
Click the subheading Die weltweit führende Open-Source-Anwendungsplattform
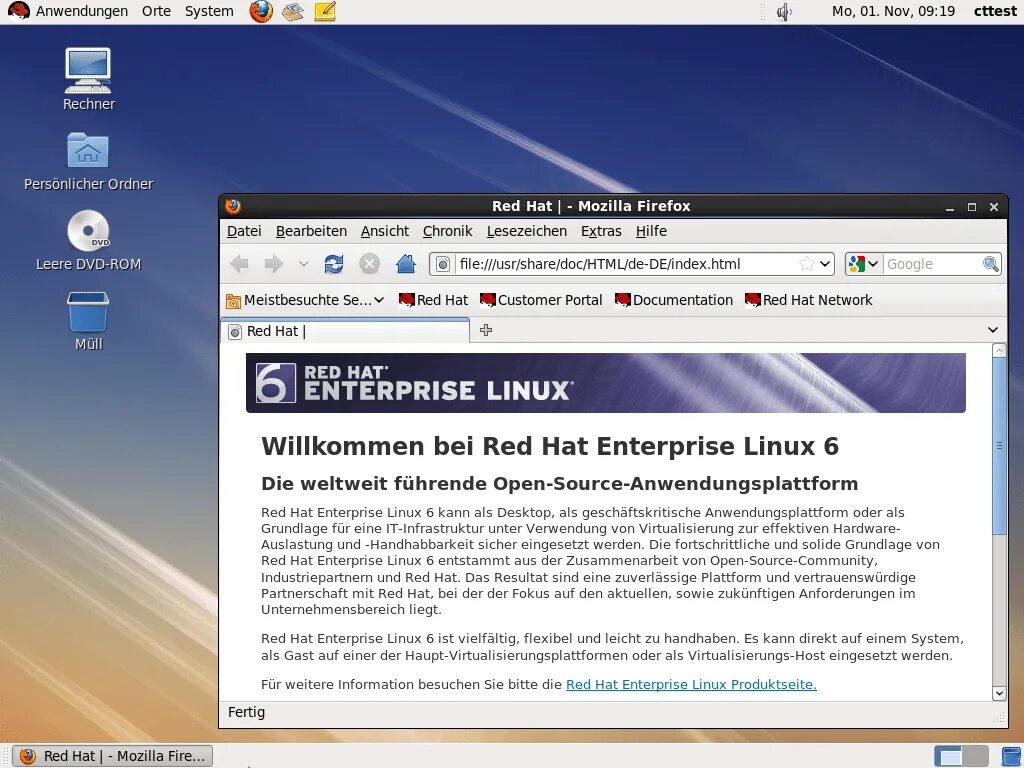(x=560, y=484)
